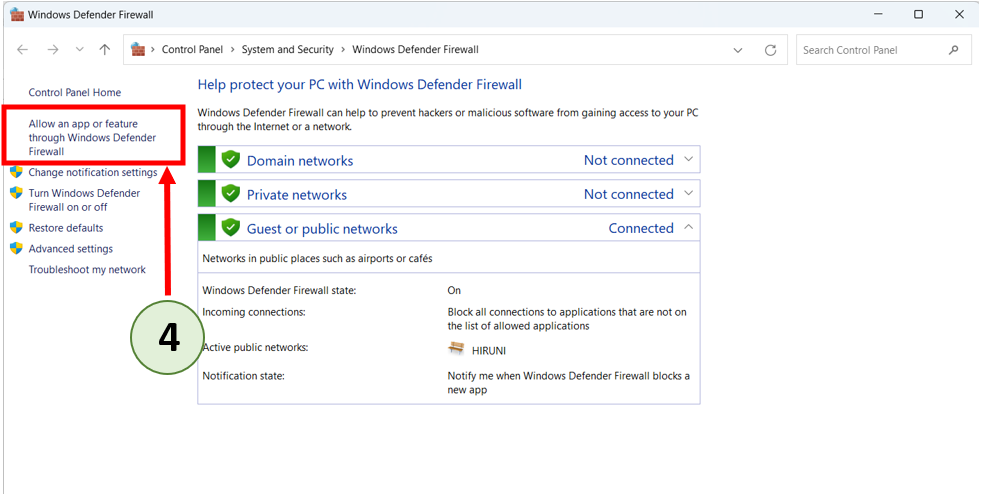Click the Search Control Panel field
This screenshot has height=497, width=987.
tap(870, 50)
